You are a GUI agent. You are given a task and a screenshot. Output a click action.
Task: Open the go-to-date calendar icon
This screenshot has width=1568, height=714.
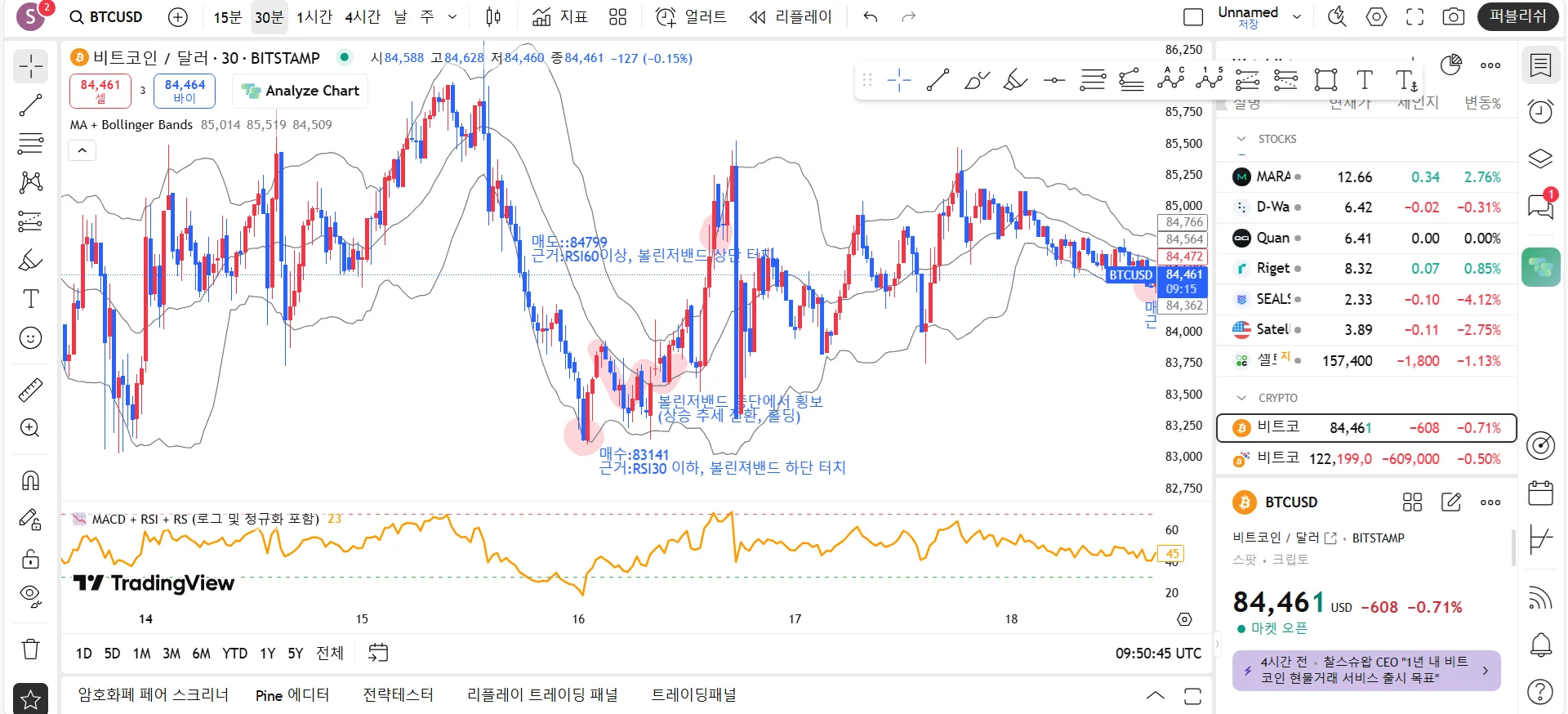click(x=378, y=653)
